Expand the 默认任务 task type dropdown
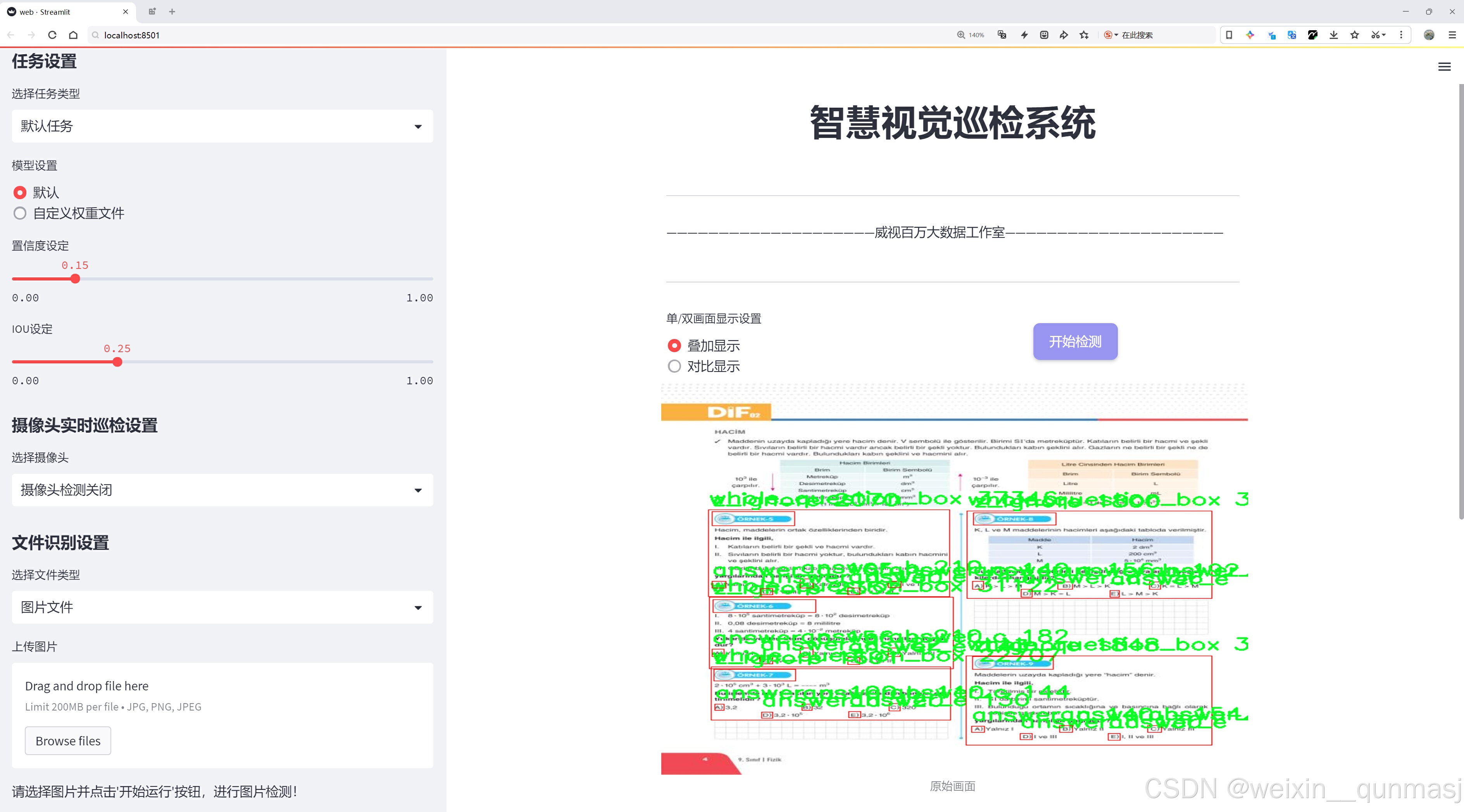 [222, 126]
